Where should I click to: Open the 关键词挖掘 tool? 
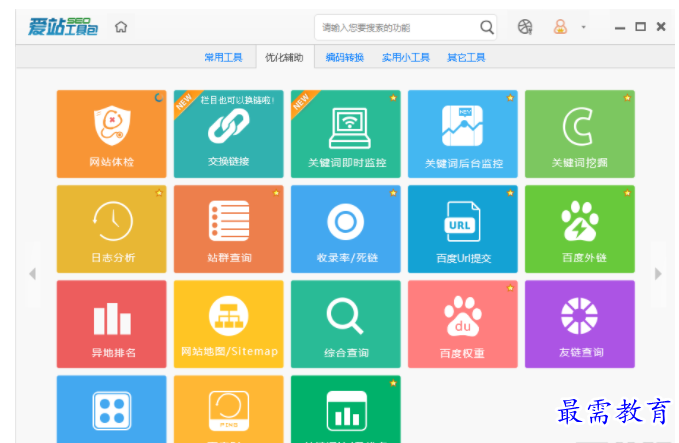pos(580,134)
